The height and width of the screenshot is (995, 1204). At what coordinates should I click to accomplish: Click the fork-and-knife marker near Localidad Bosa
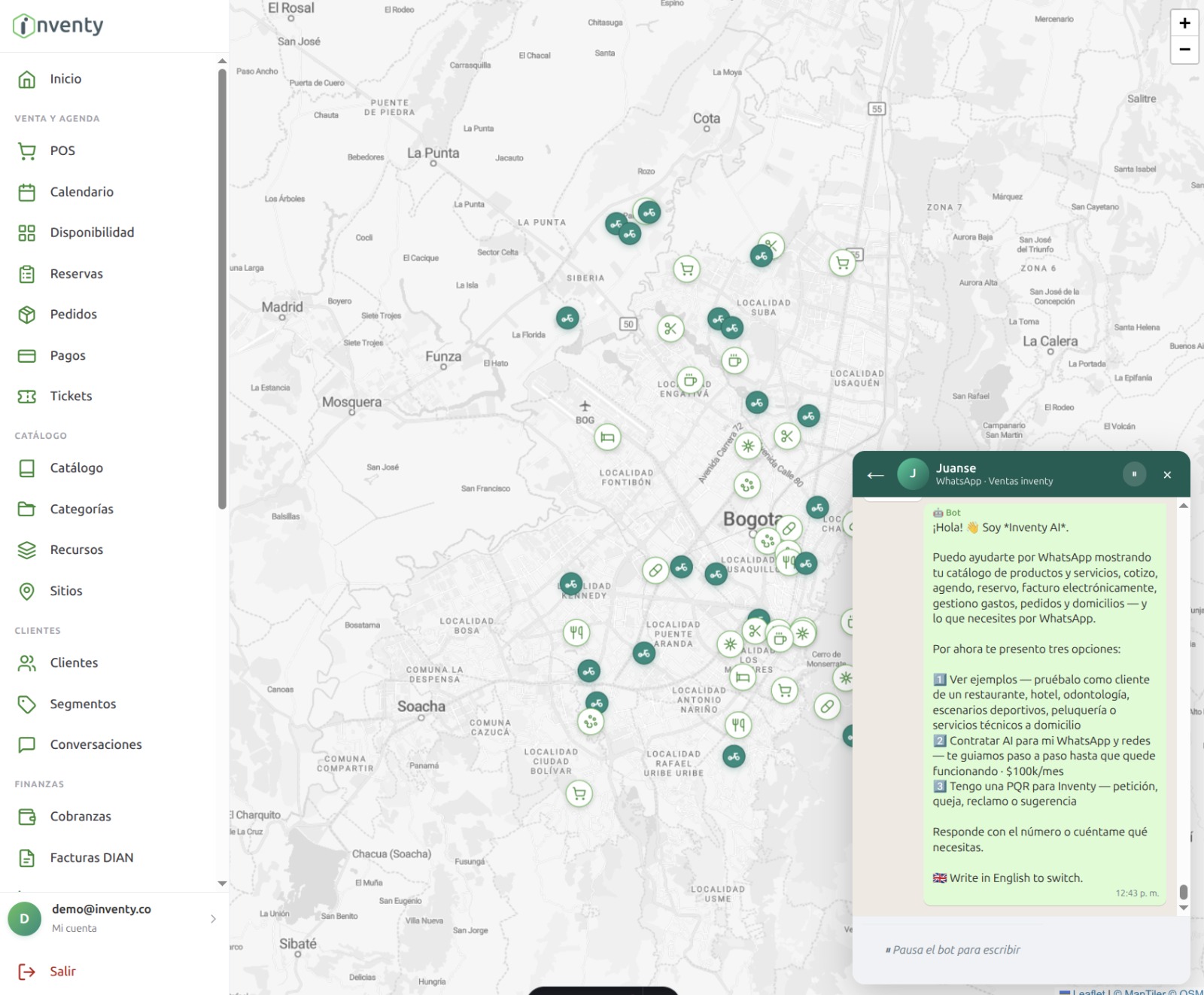[x=576, y=632]
